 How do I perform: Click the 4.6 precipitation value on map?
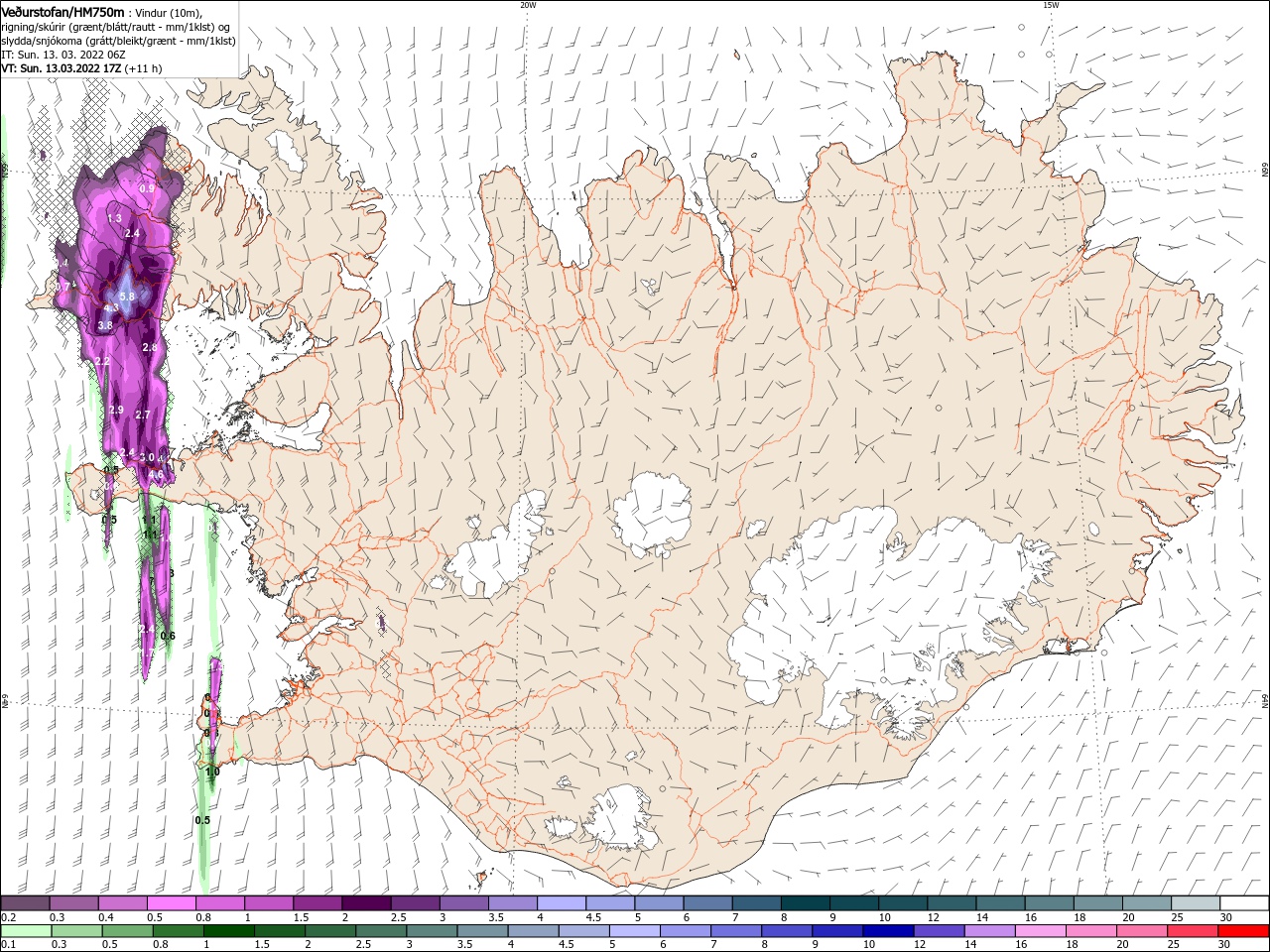point(156,475)
